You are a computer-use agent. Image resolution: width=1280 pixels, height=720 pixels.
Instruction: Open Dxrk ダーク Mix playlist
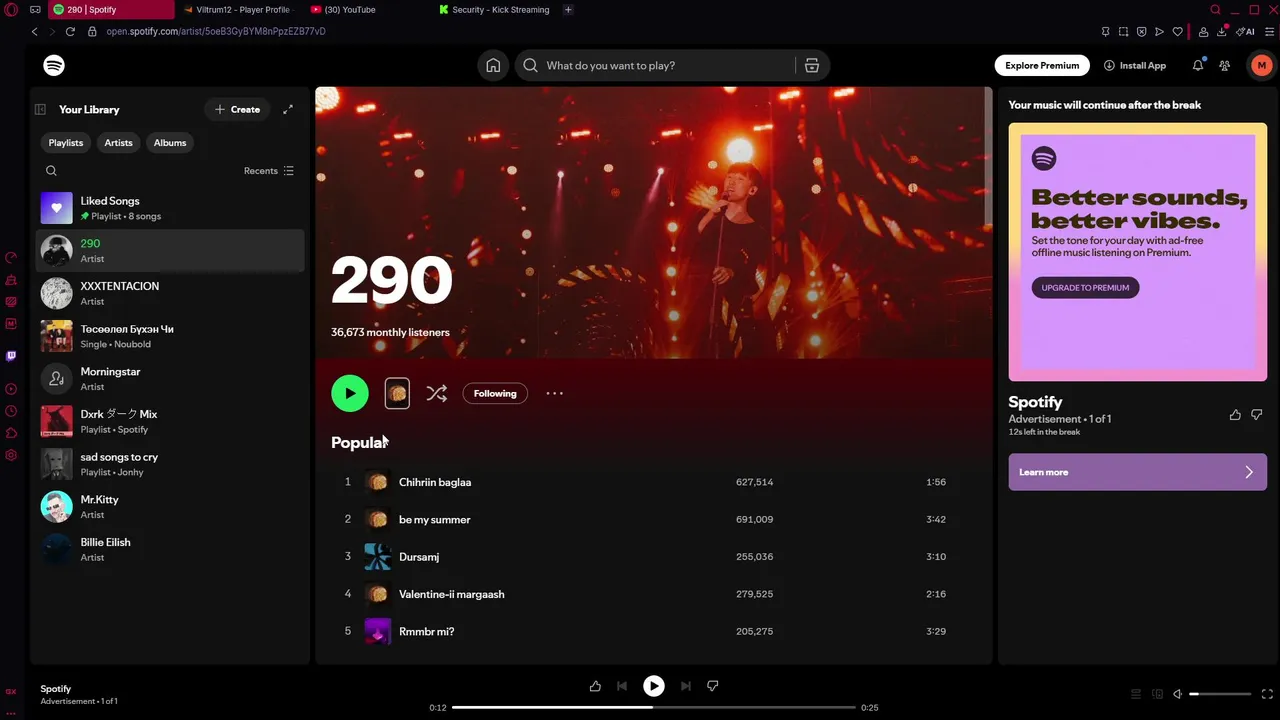(x=170, y=421)
